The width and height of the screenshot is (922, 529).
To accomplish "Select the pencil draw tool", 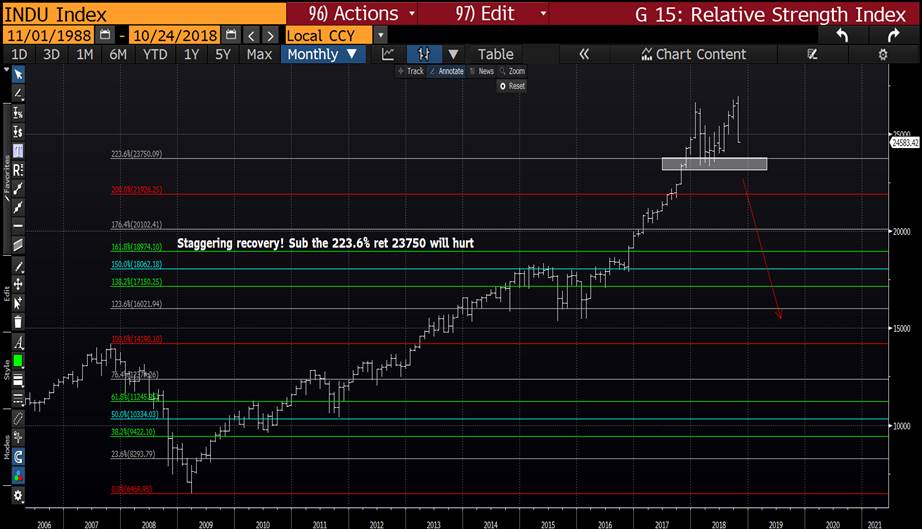I will (18, 266).
